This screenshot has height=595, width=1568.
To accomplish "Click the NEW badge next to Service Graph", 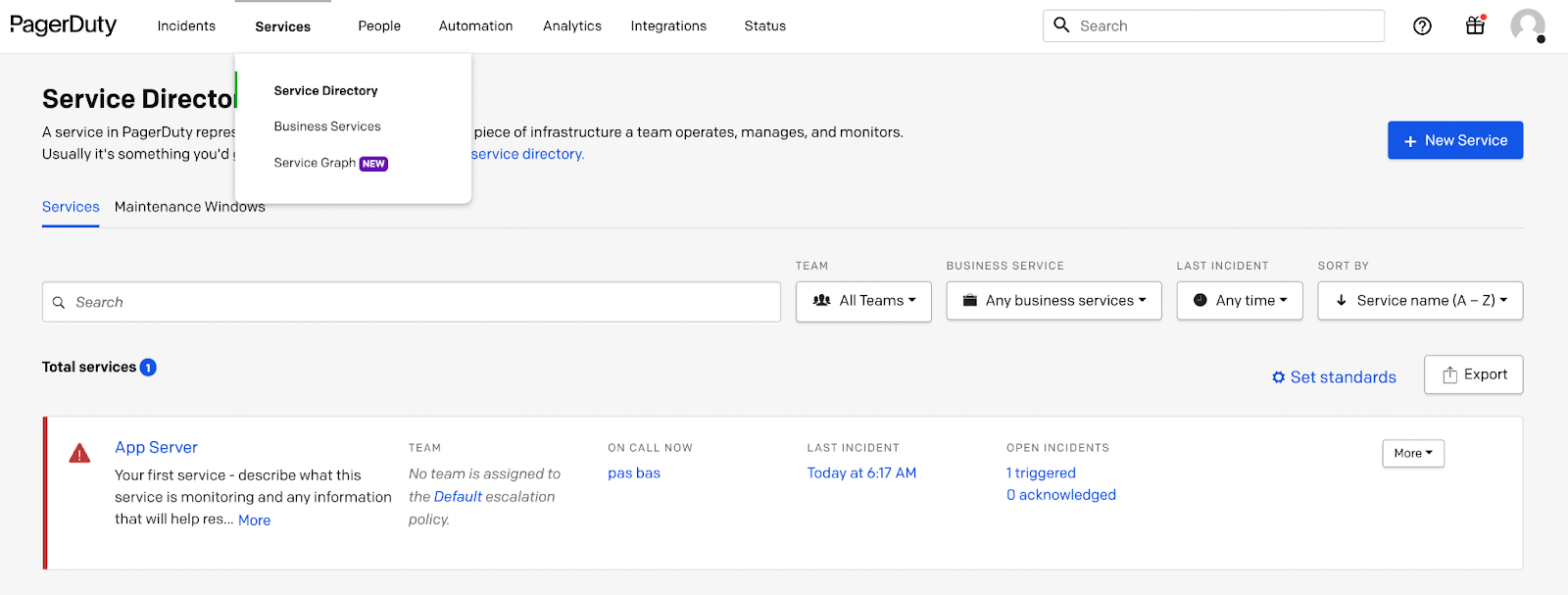I will click(373, 164).
